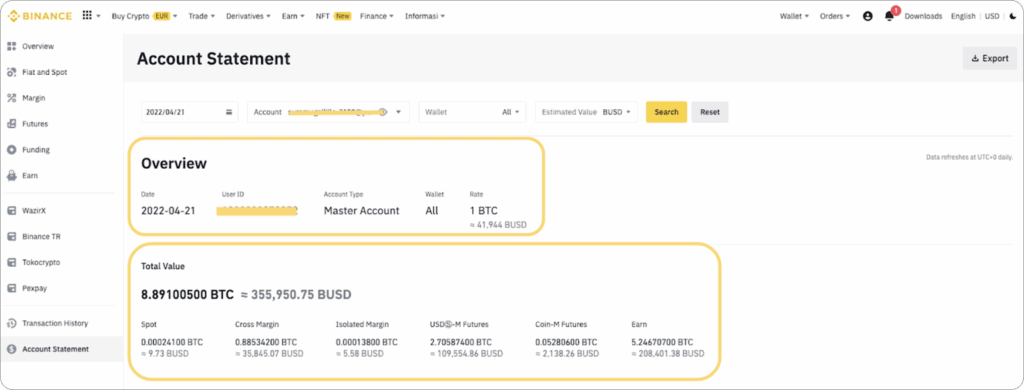The height and width of the screenshot is (390, 1024).
Task: Go to Overview in the sidebar
Action: tap(38, 46)
